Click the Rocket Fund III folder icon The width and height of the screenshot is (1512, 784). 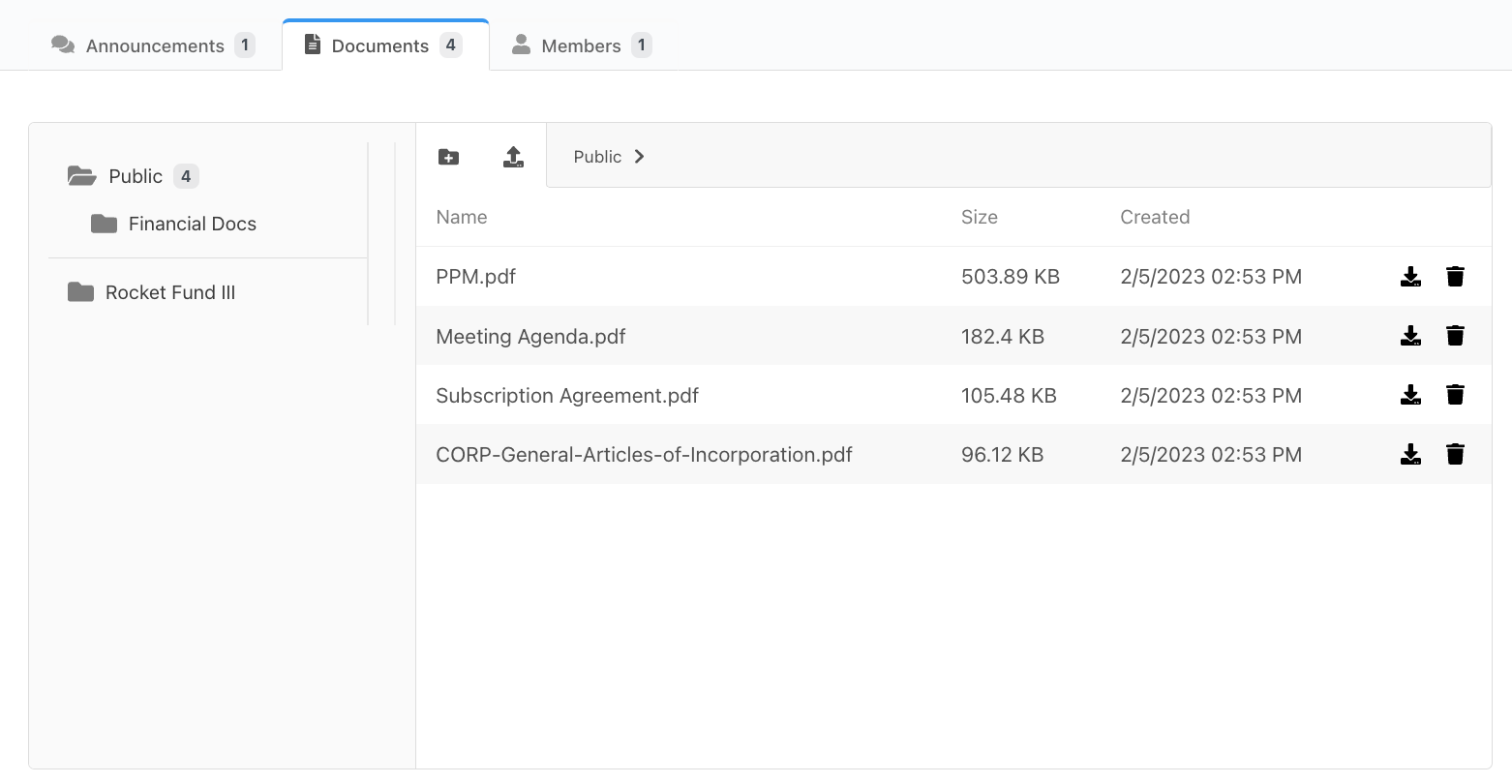pyautogui.click(x=80, y=292)
